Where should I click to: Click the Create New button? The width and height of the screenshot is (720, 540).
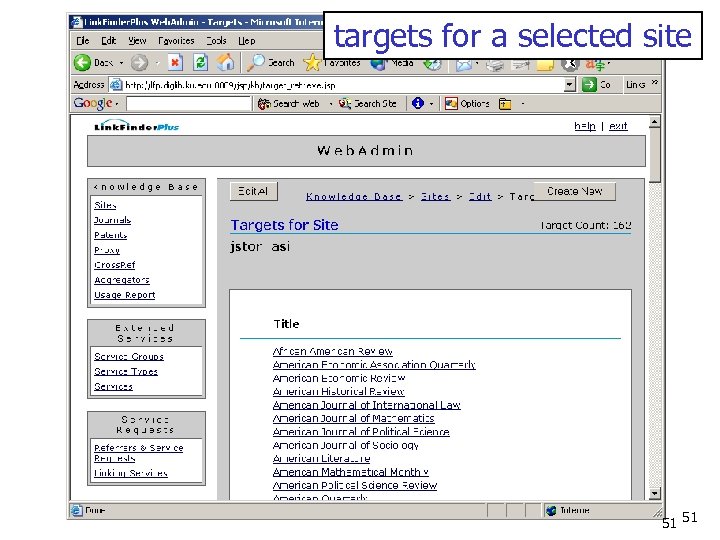click(x=574, y=191)
